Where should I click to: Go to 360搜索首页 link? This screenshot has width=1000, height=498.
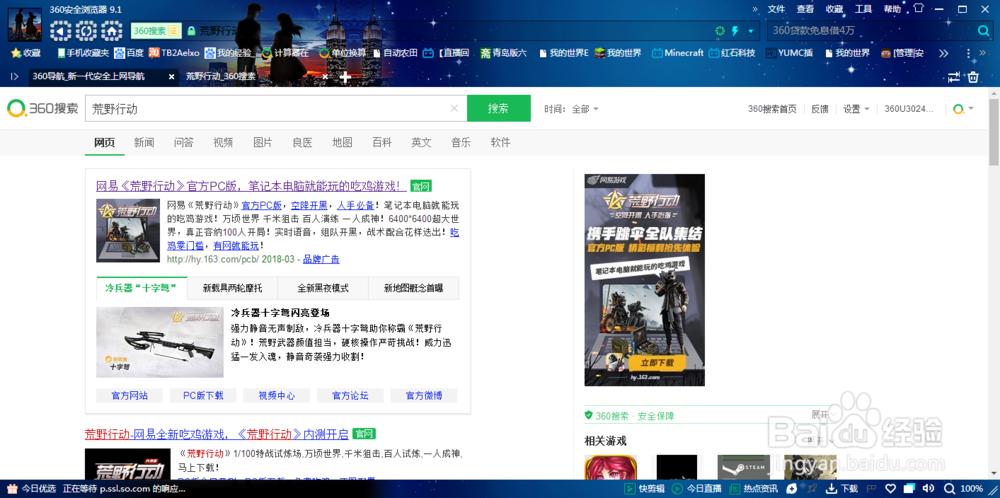point(772,109)
